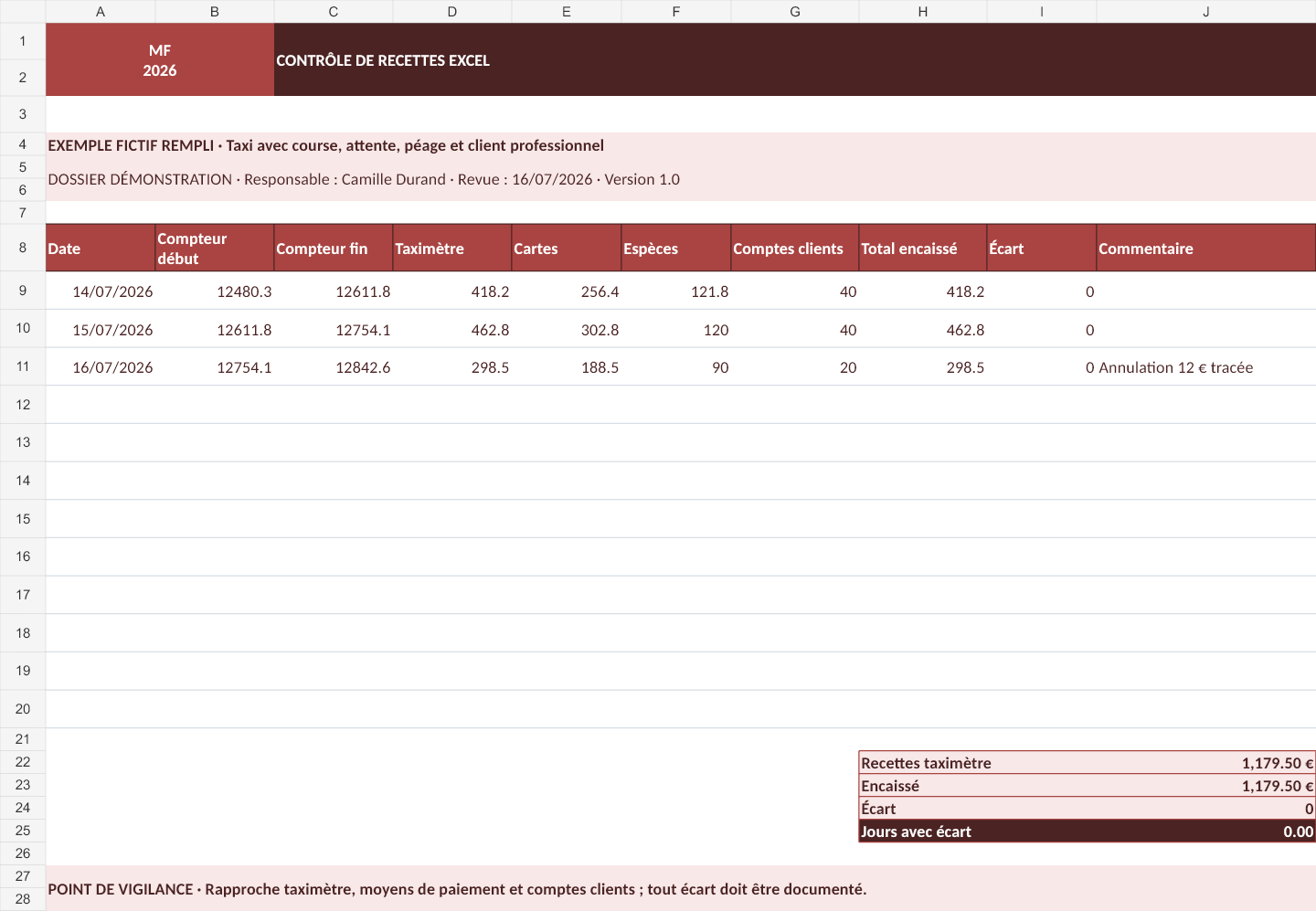
Task: Select cartes value 302.8
Action: click(x=567, y=329)
